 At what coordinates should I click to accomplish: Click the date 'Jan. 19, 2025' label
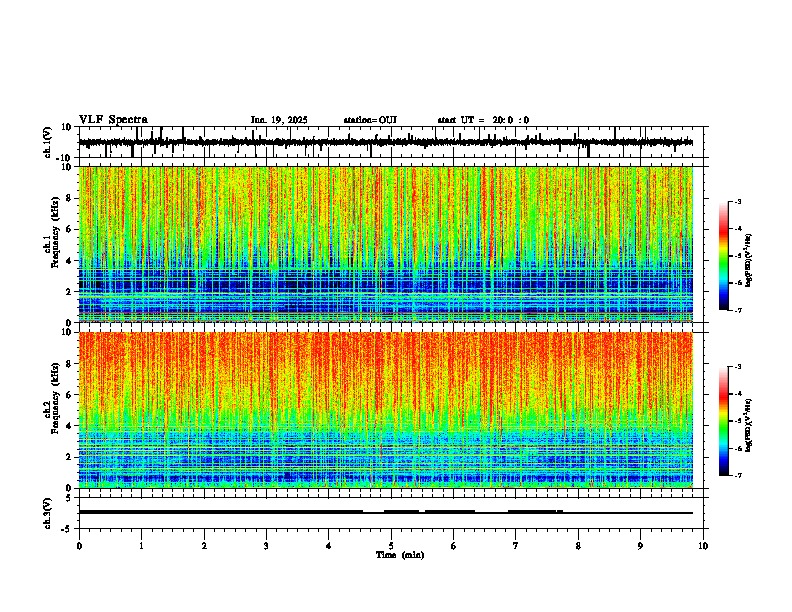[x=279, y=120]
